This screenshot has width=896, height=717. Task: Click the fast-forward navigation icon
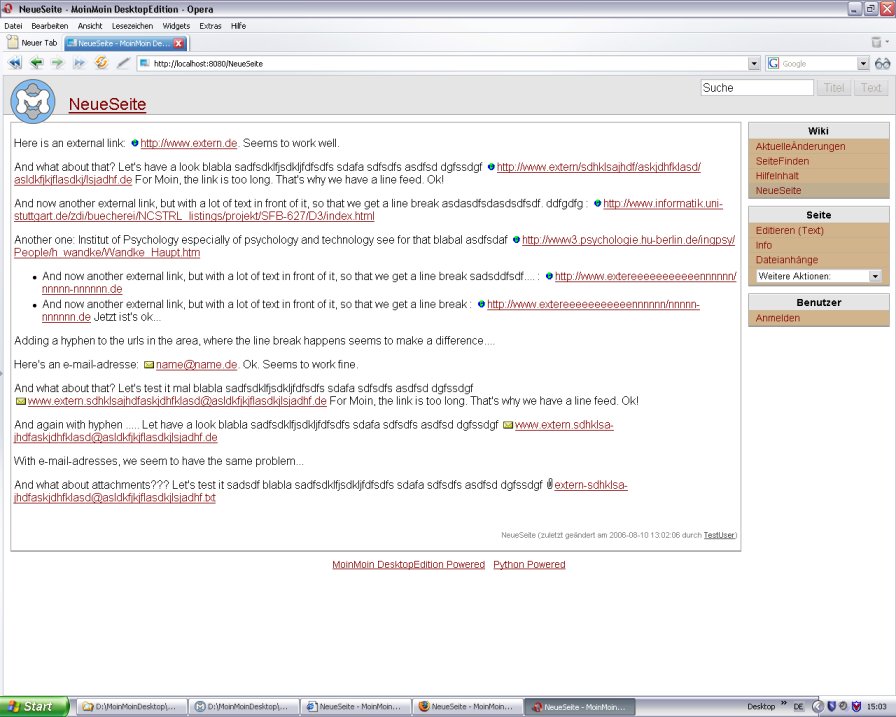[x=79, y=63]
